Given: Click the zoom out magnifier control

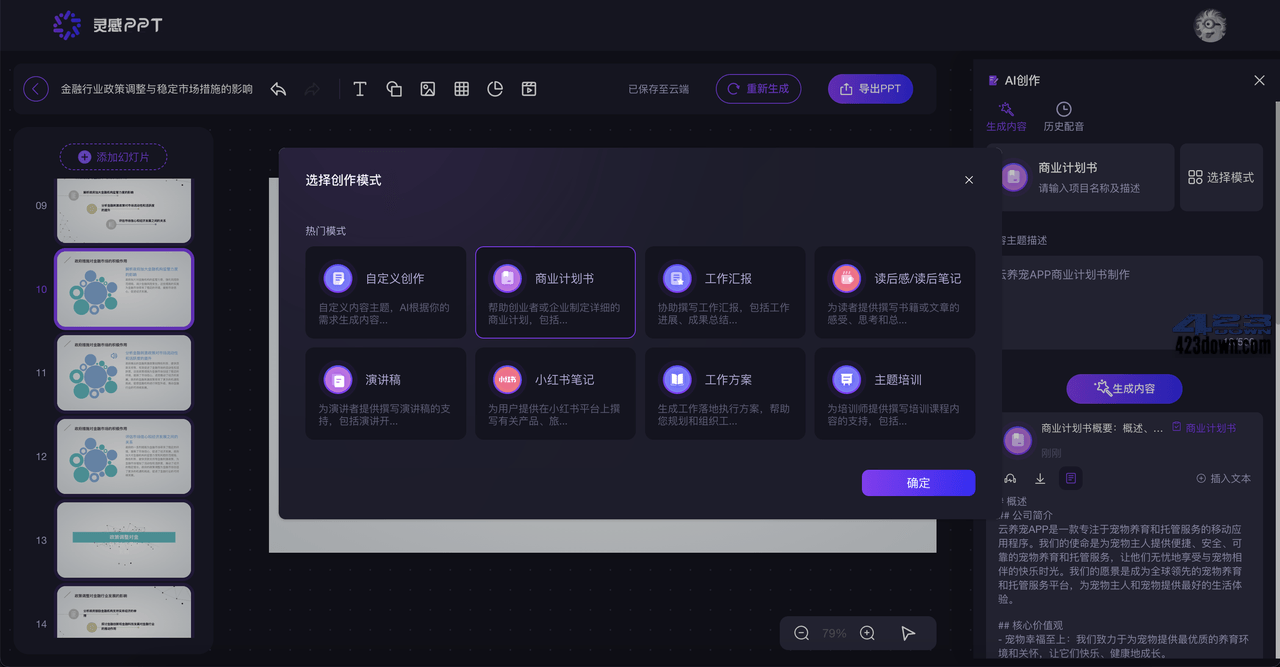Looking at the screenshot, I should [801, 632].
